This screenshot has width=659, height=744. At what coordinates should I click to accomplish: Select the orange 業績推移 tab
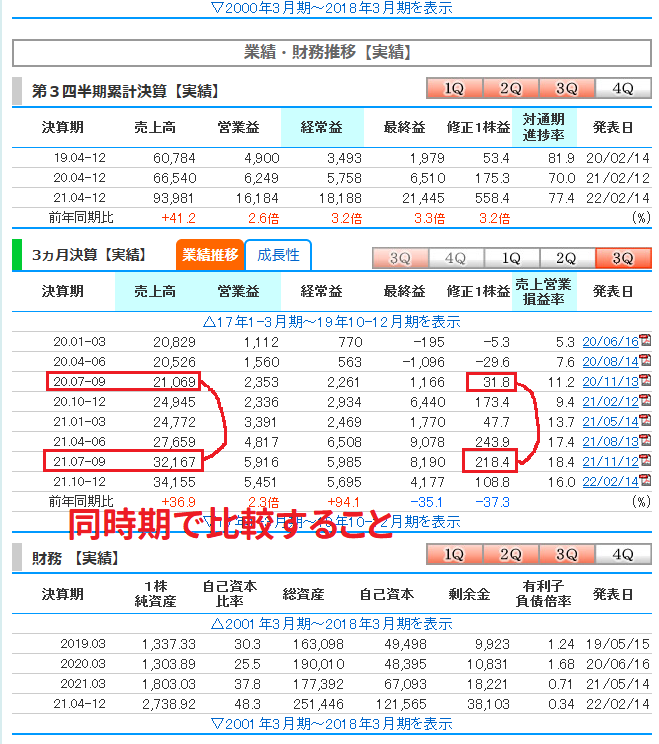click(209, 256)
